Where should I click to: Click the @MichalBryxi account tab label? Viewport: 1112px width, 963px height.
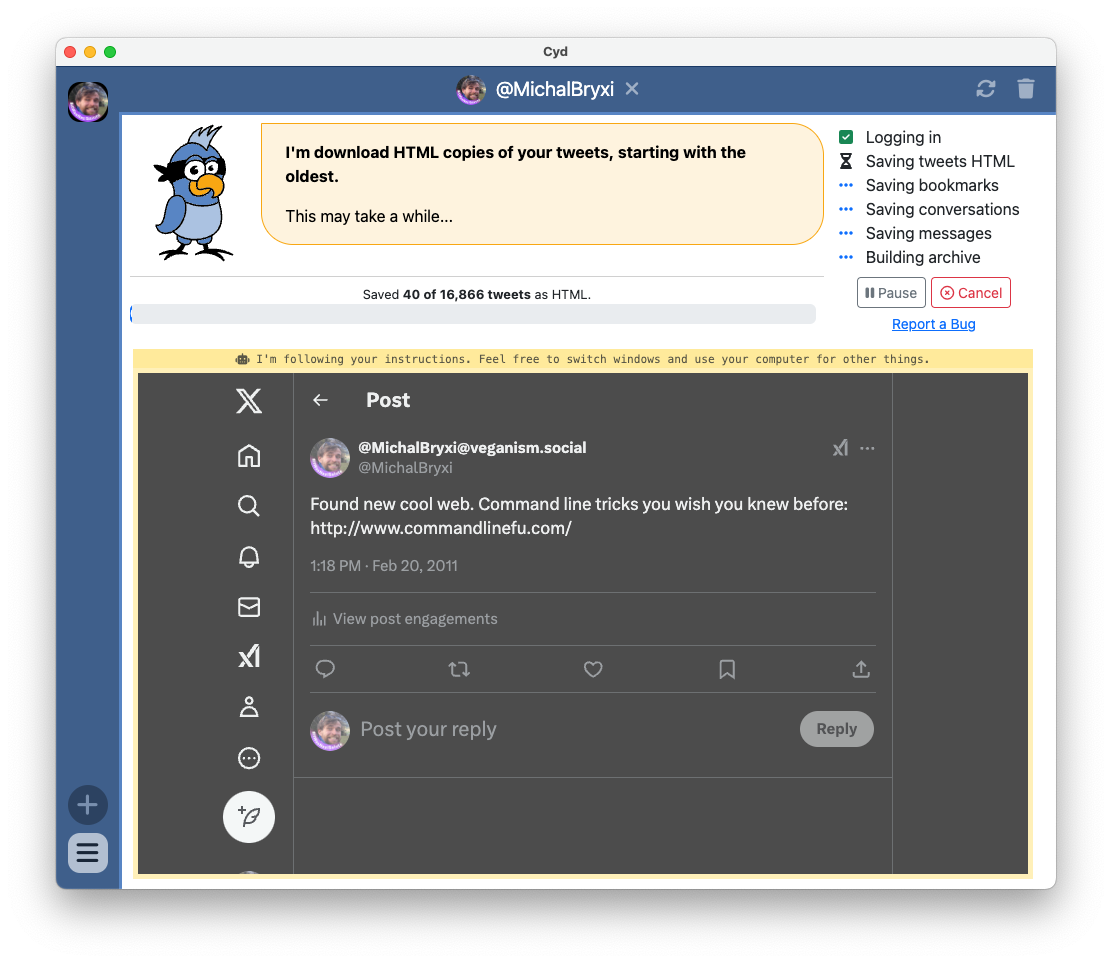click(x=555, y=89)
